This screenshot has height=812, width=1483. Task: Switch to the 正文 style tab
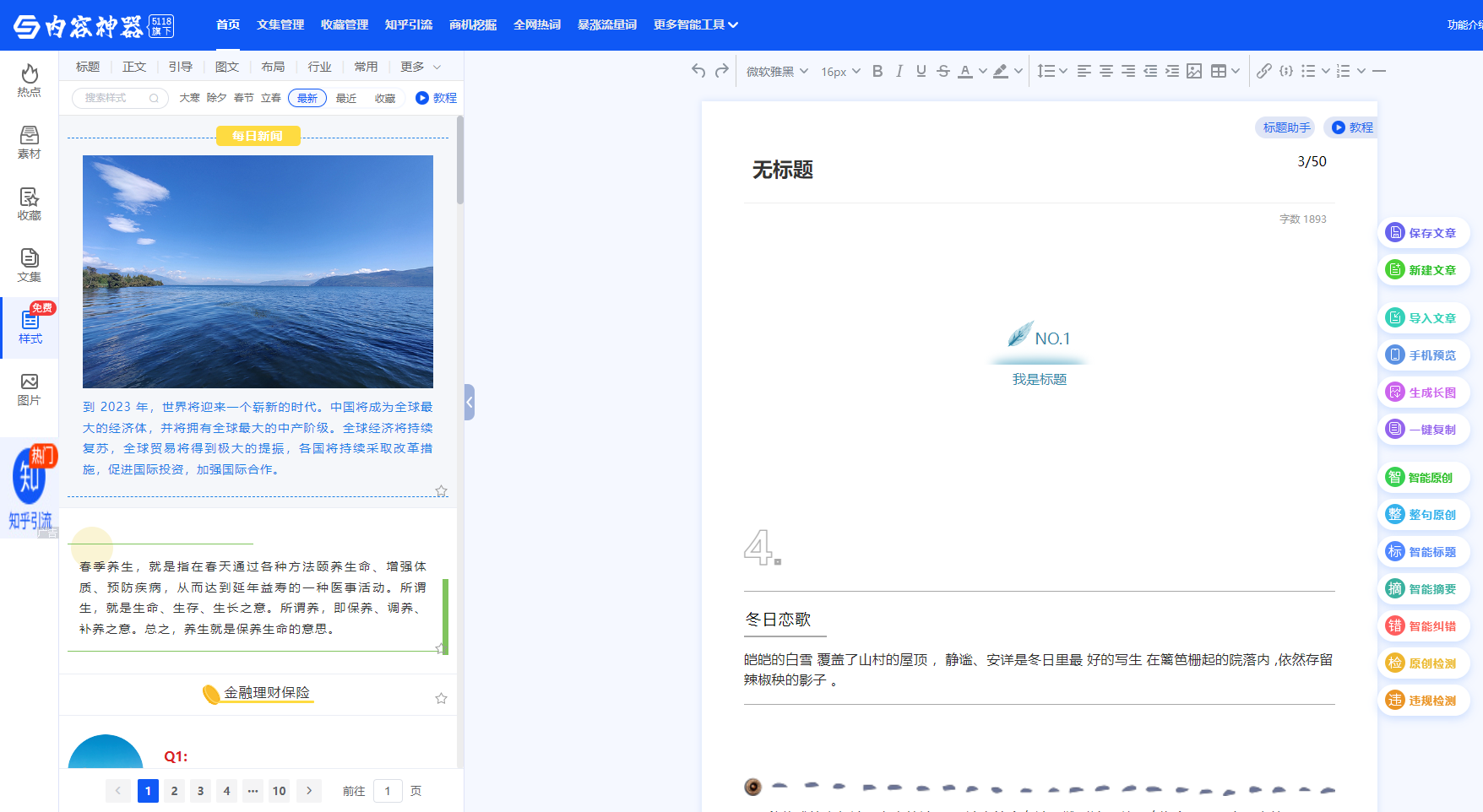(x=133, y=66)
